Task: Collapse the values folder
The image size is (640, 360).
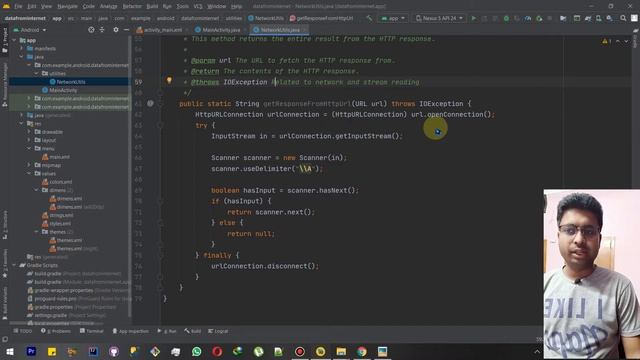Action: [29, 173]
